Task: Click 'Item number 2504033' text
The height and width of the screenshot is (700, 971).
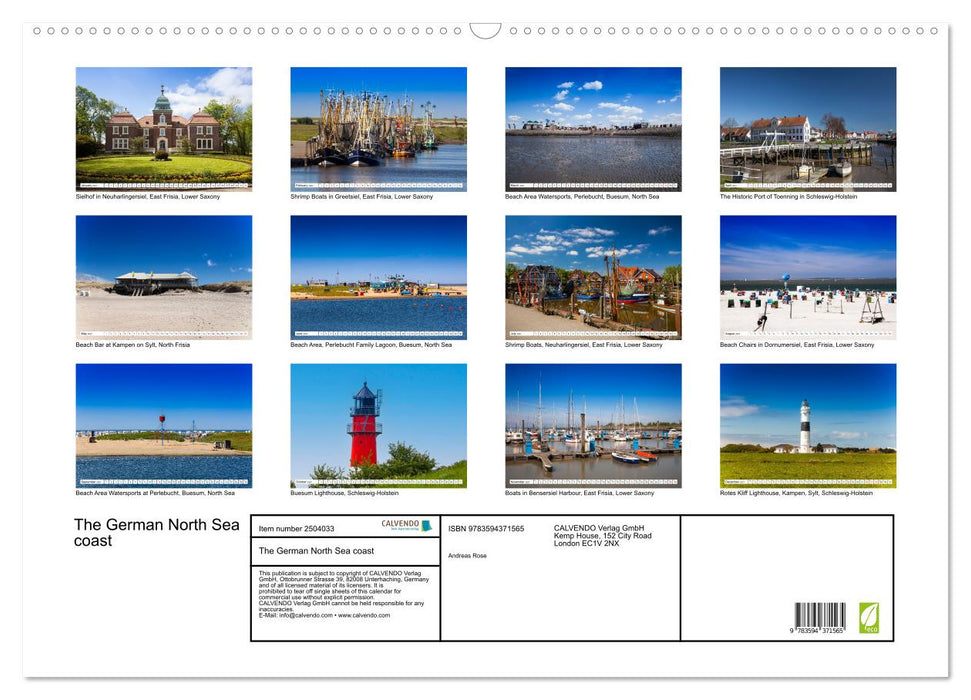Action: tap(296, 528)
